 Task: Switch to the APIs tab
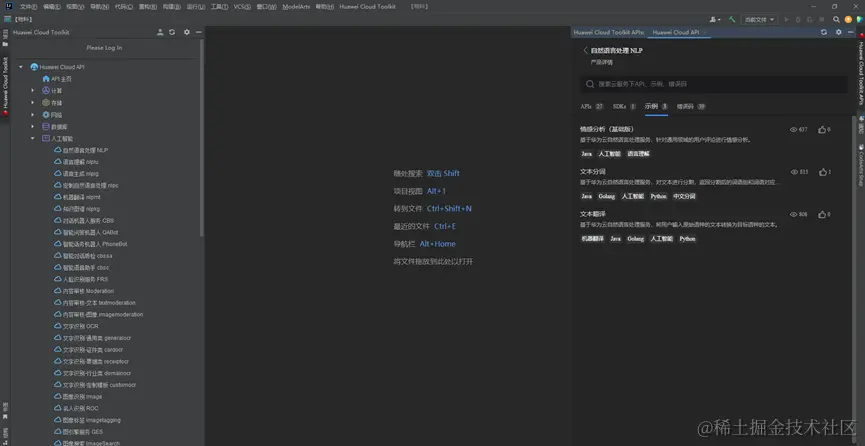[x=592, y=106]
